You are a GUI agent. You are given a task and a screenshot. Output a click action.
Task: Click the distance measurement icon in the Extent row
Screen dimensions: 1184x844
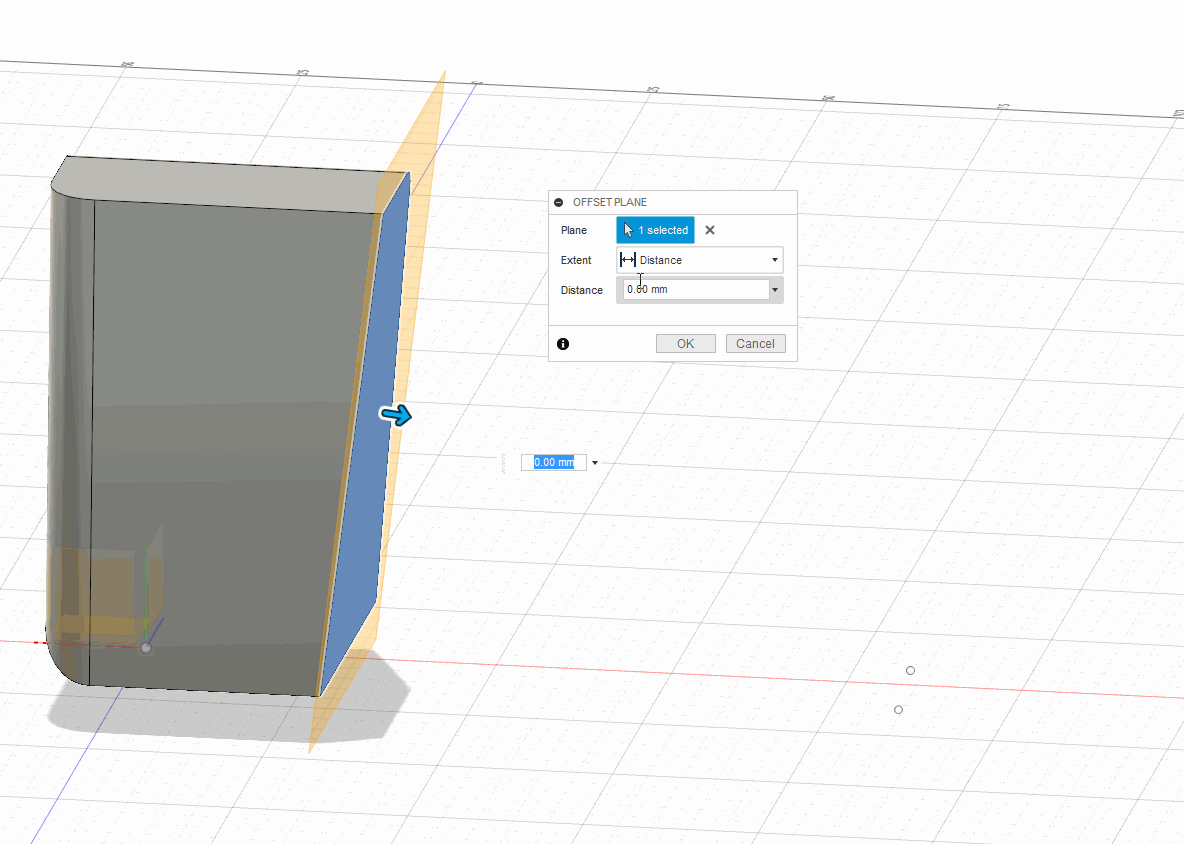pyautogui.click(x=629, y=259)
